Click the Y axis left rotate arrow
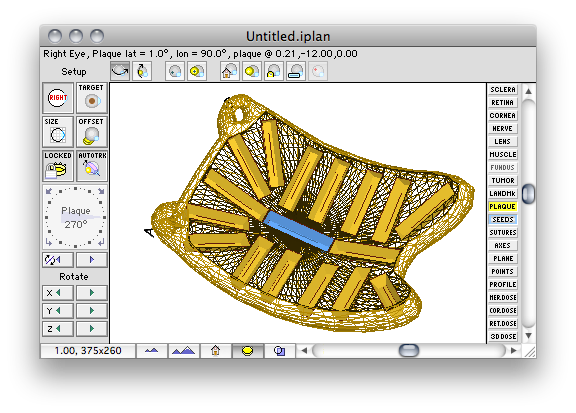 (58, 311)
